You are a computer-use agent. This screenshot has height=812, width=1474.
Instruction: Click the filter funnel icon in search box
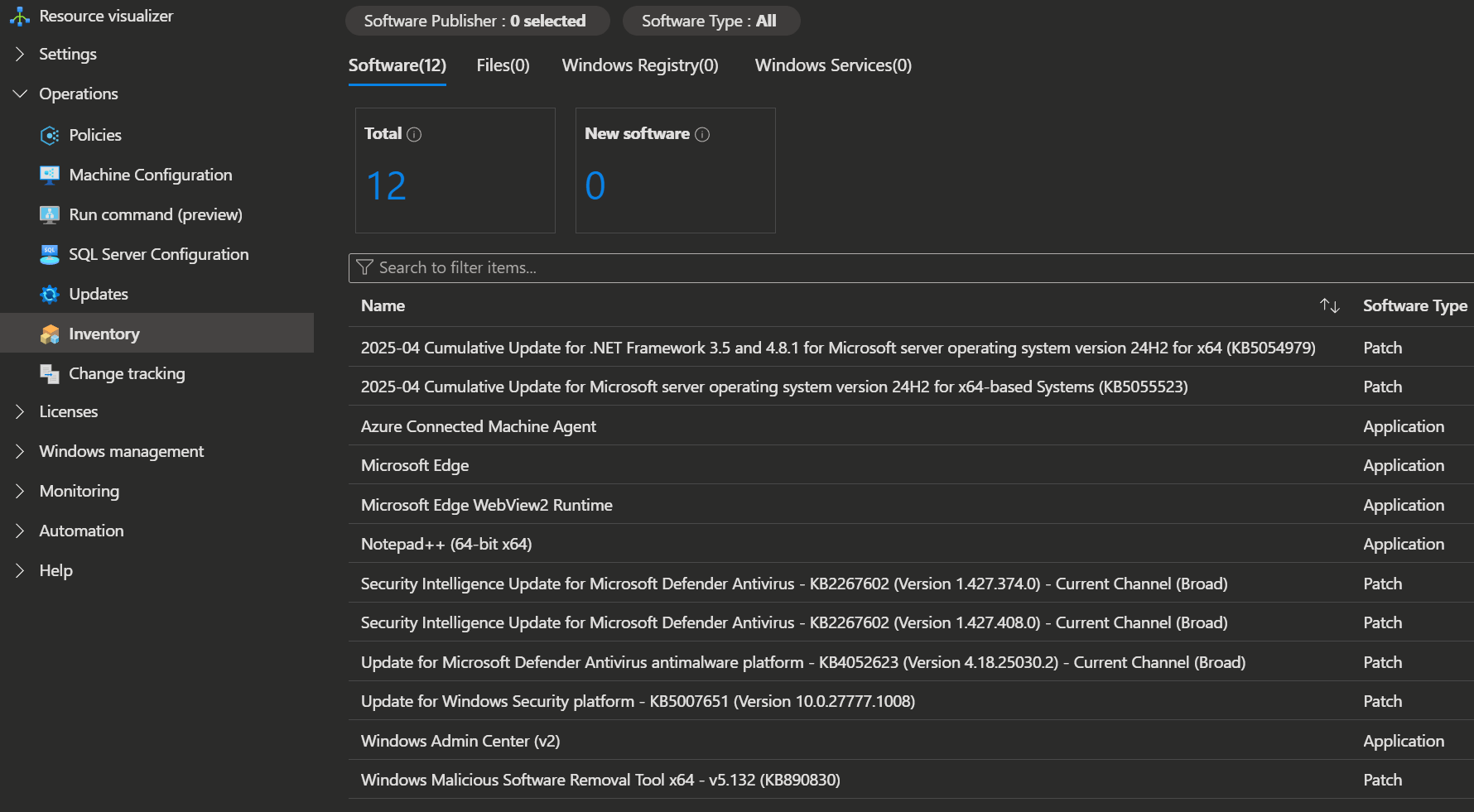364,267
